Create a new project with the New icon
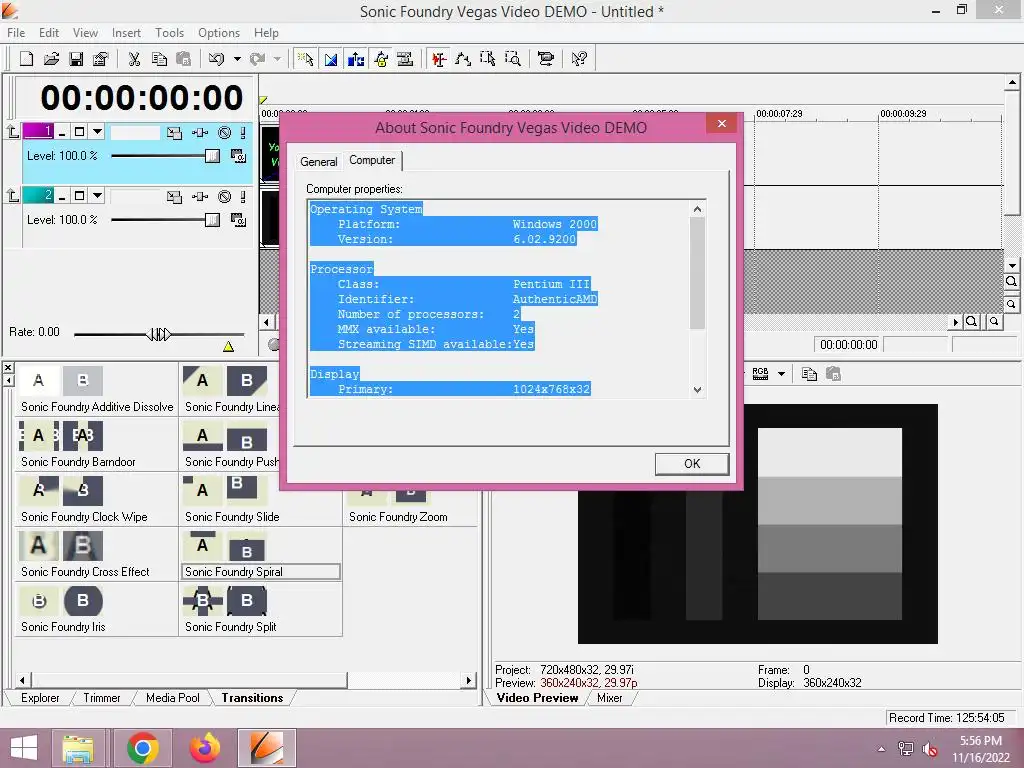This screenshot has width=1024, height=768. click(x=26, y=59)
